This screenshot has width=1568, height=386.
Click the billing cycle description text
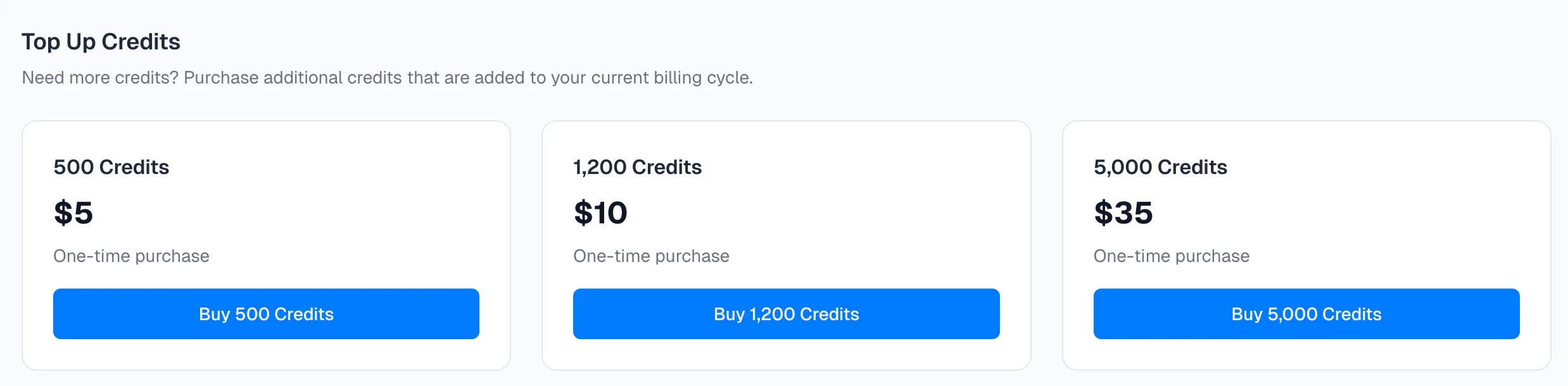[388, 77]
